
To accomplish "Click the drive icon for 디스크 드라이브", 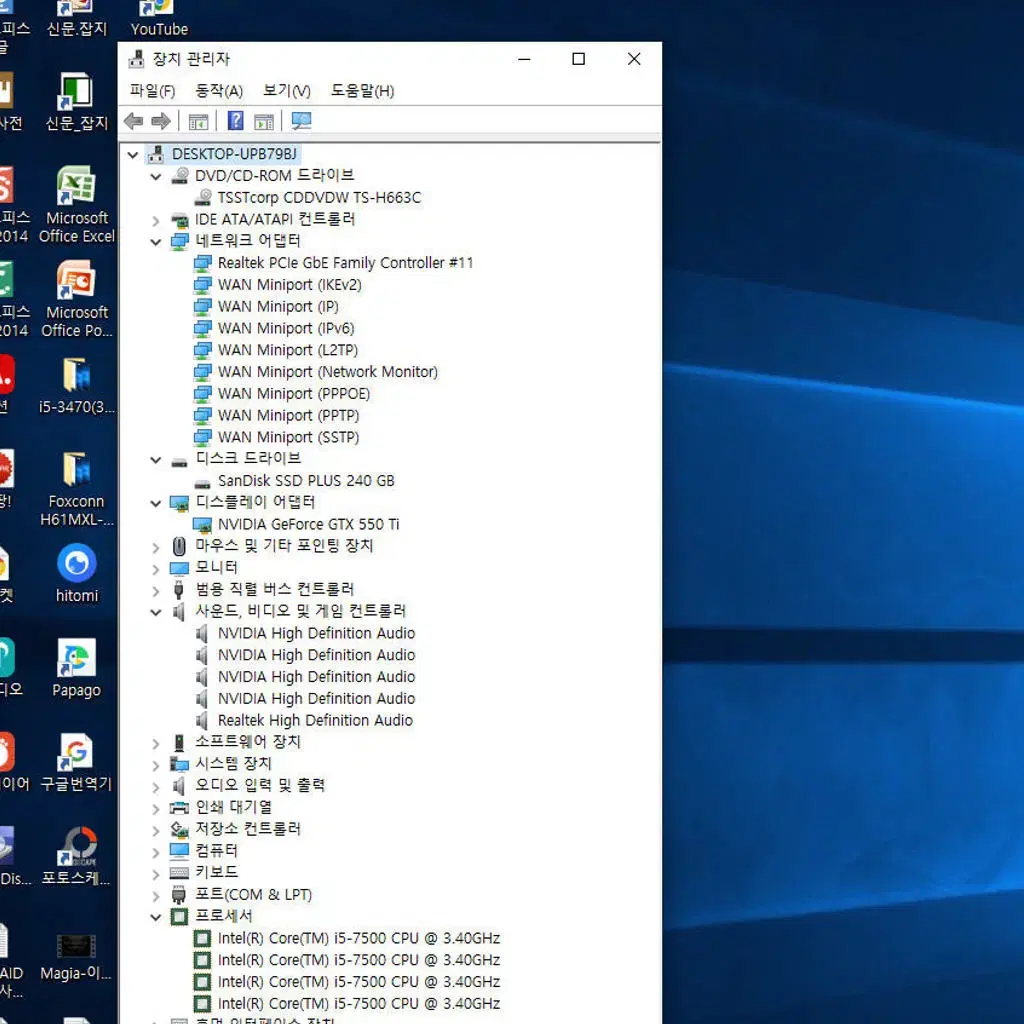I will [x=180, y=462].
